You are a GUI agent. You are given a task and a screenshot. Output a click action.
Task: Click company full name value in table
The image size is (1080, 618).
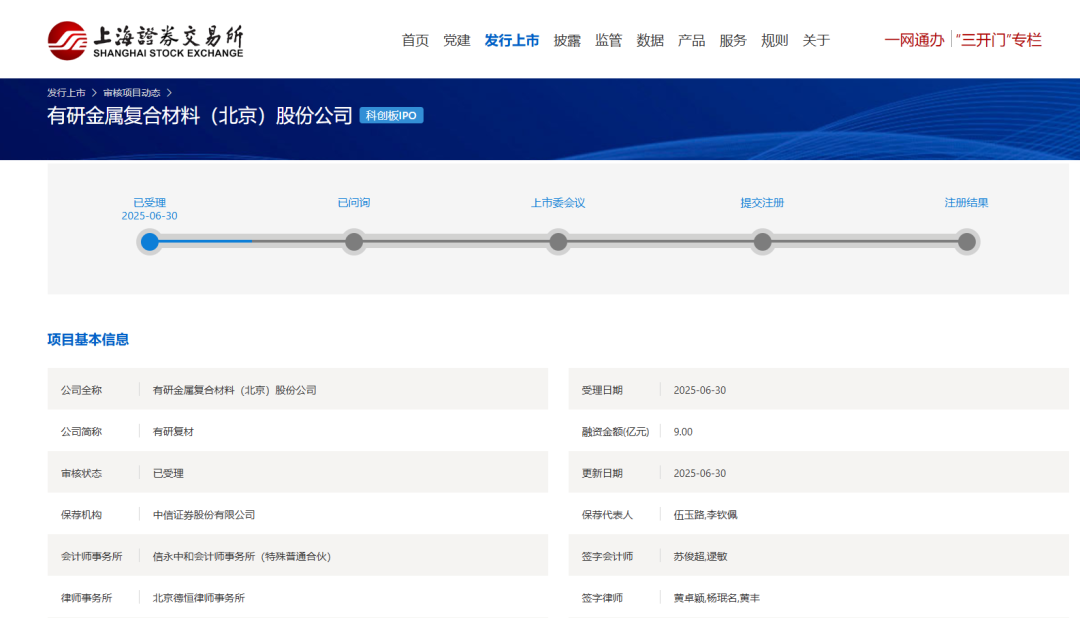[x=234, y=390]
